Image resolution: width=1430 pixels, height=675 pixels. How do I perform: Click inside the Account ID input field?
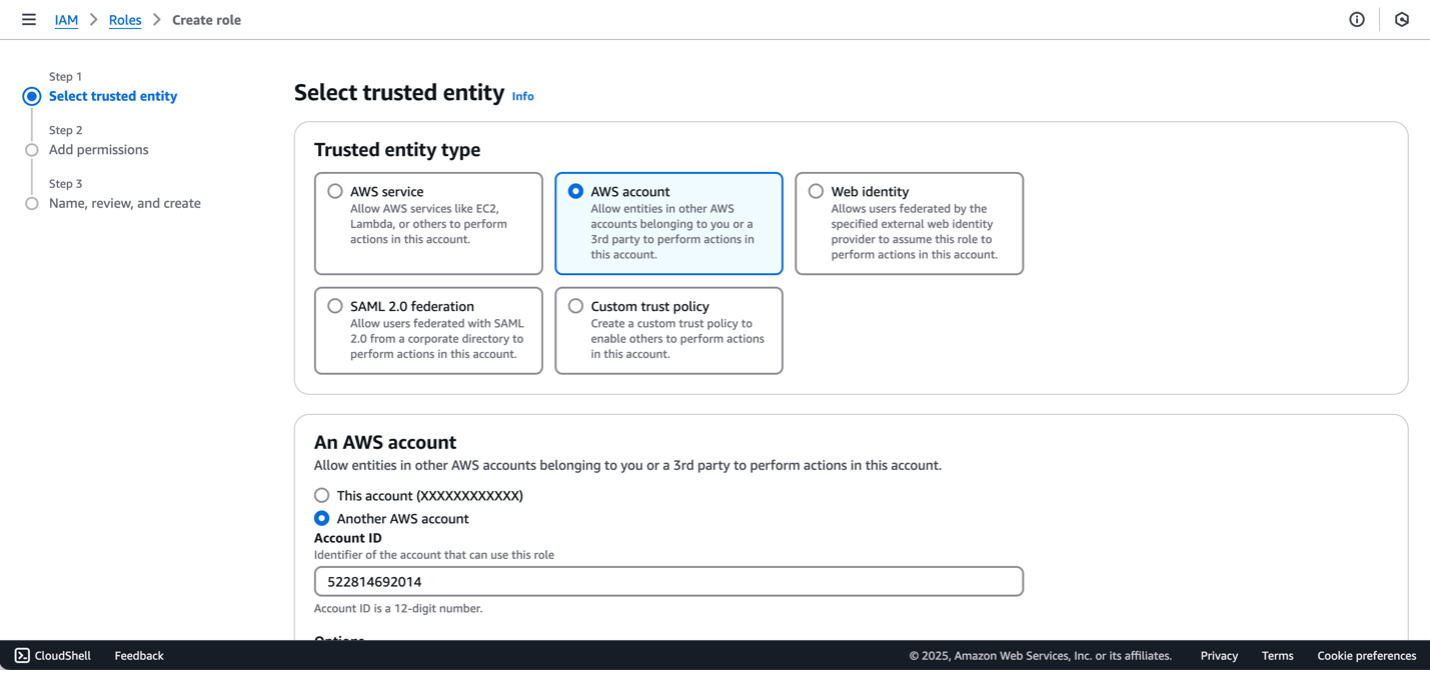pos(668,581)
